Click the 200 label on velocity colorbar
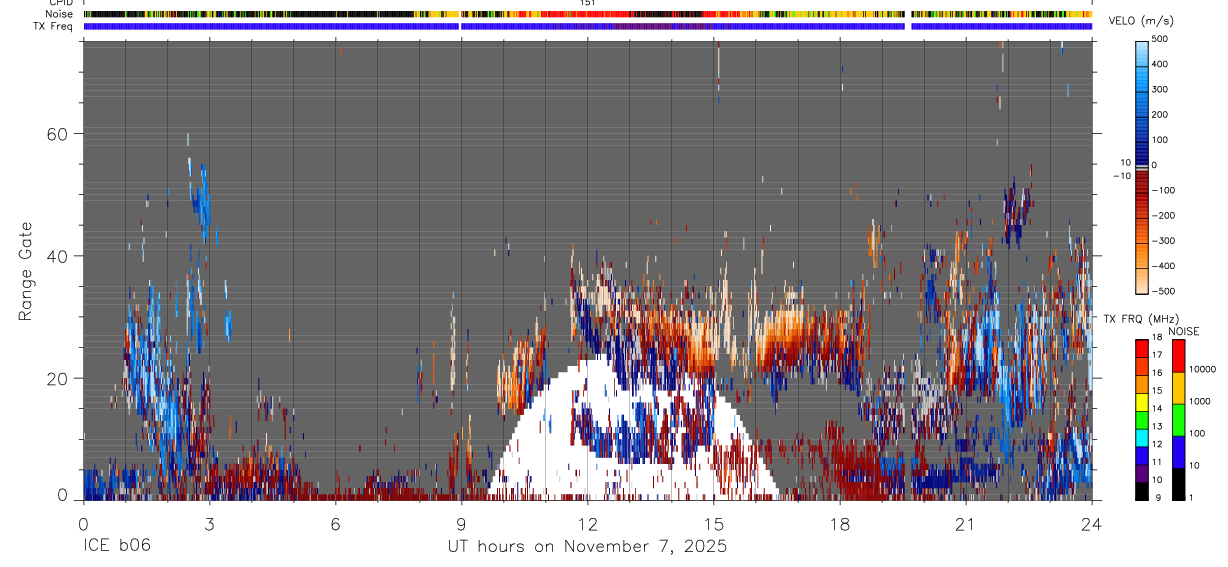 pyautogui.click(x=1160, y=115)
